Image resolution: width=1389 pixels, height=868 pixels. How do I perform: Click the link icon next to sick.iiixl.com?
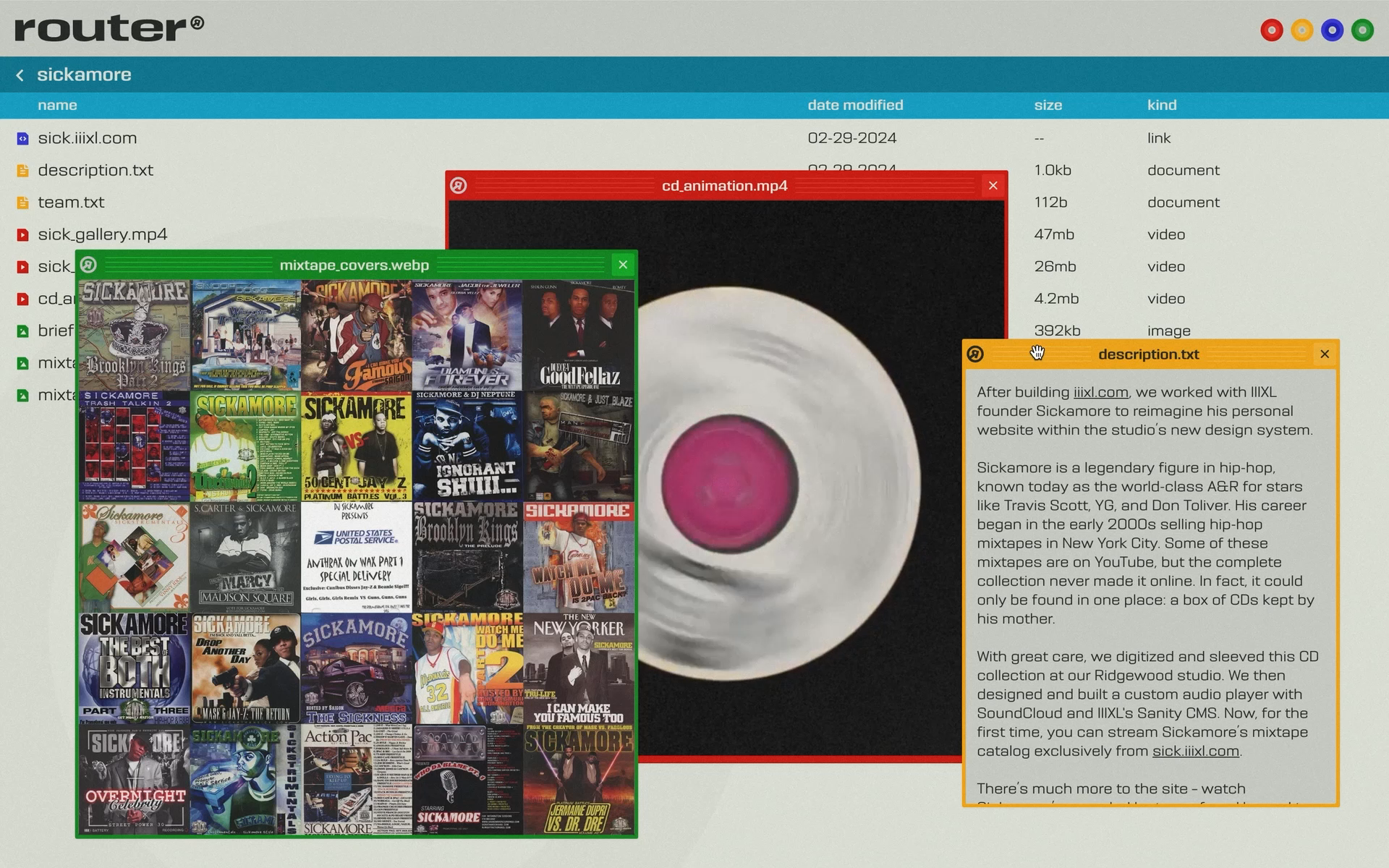[x=22, y=138]
